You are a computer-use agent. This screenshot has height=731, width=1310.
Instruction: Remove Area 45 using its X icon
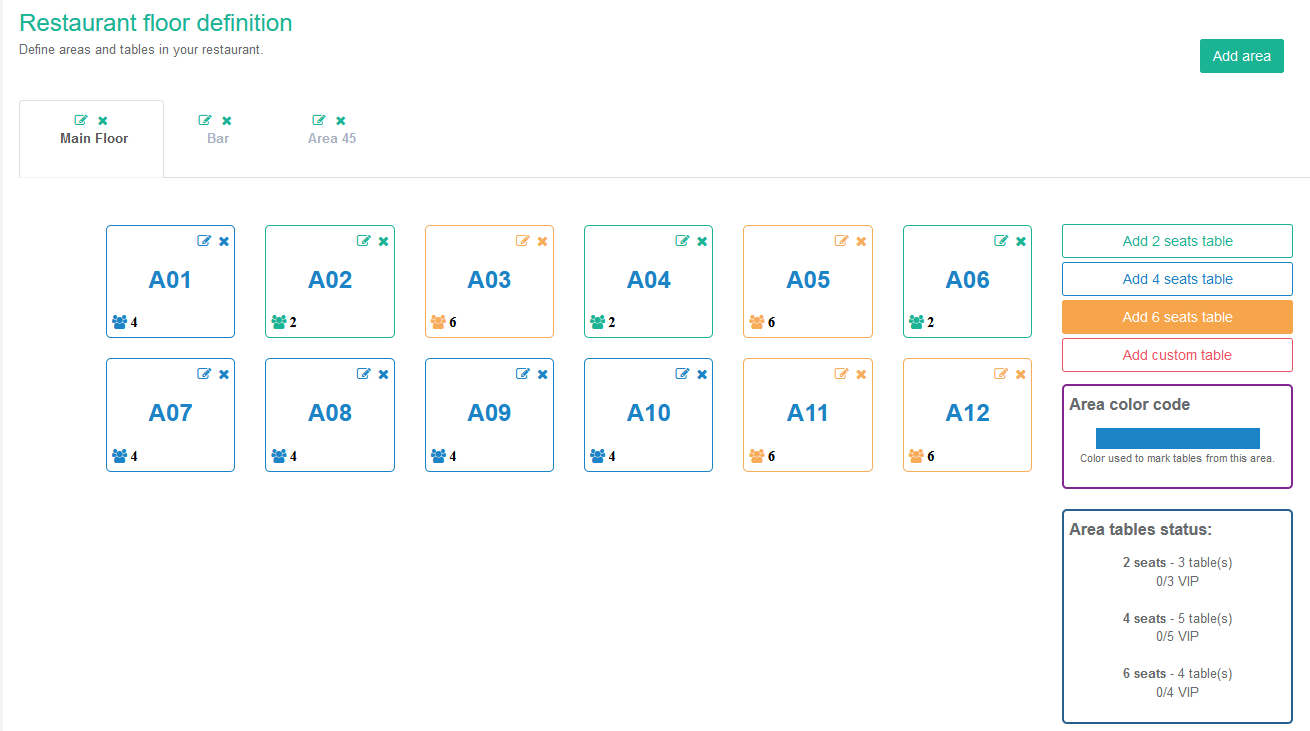tap(340, 120)
